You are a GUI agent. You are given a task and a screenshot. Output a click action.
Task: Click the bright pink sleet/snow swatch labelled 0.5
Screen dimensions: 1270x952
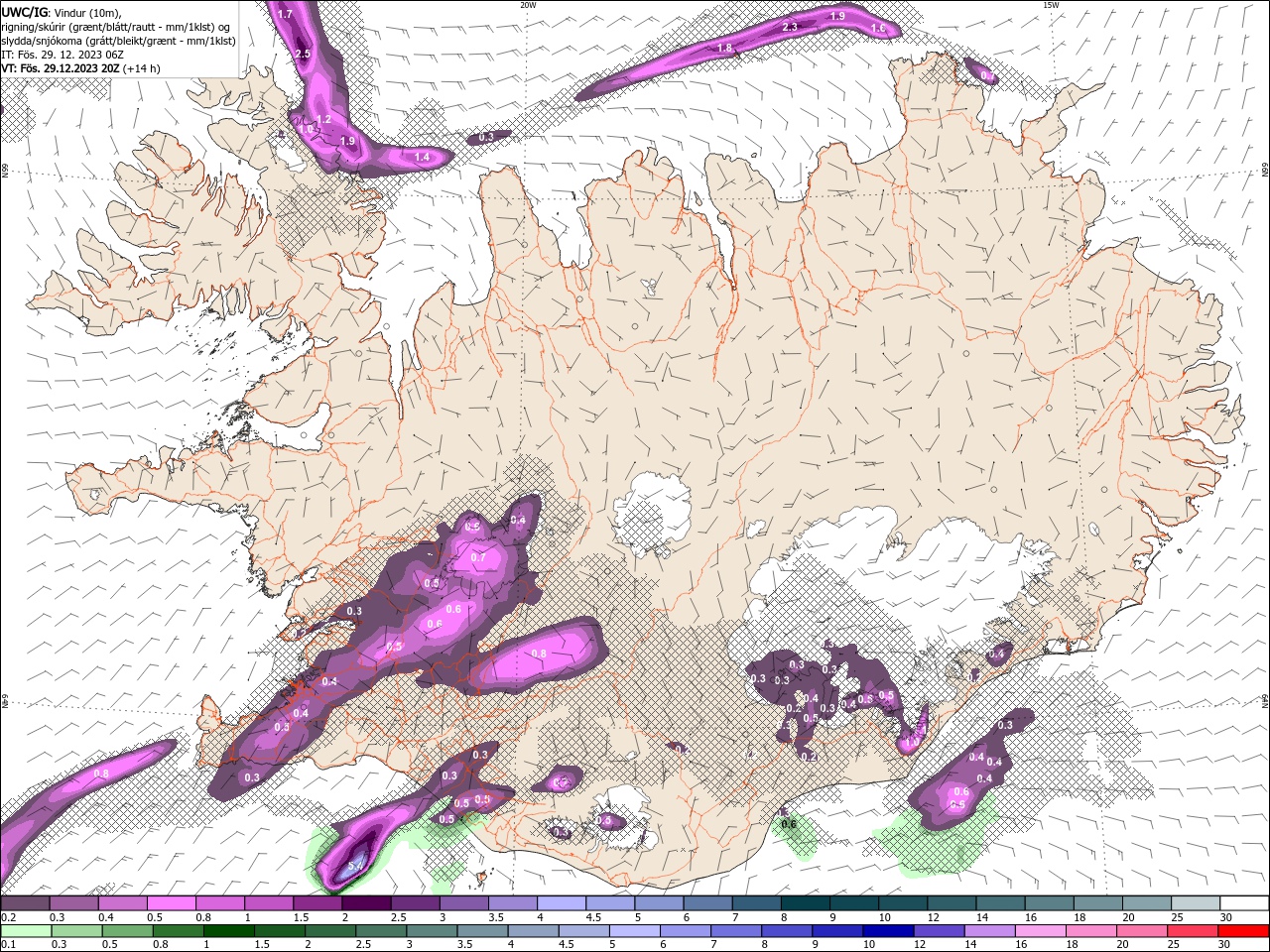pos(171,902)
